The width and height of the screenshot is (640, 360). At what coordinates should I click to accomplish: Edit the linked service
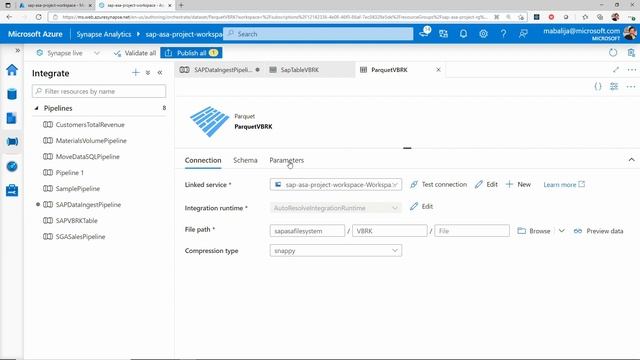[486, 184]
